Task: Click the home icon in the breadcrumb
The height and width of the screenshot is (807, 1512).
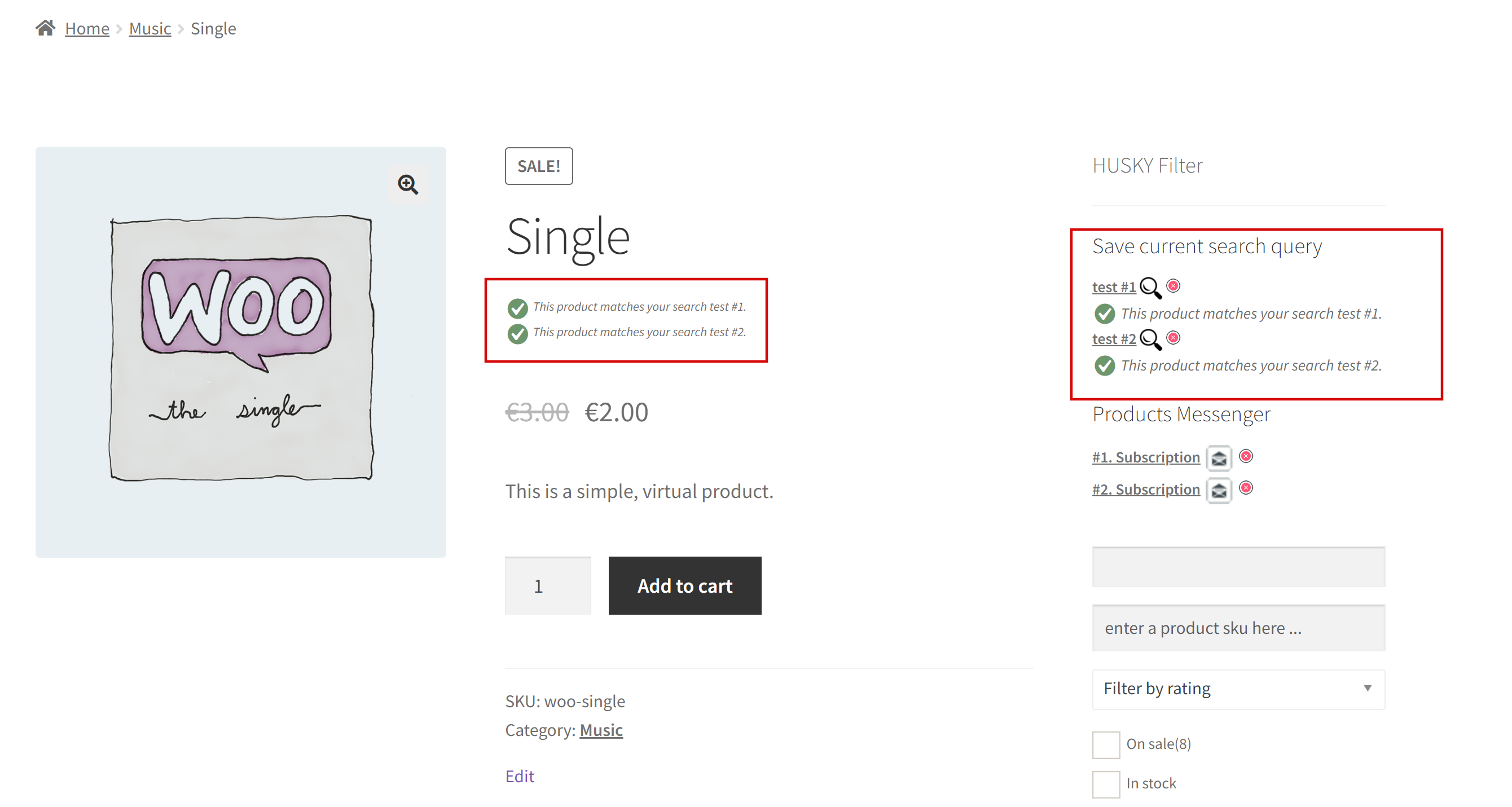Action: (45, 28)
